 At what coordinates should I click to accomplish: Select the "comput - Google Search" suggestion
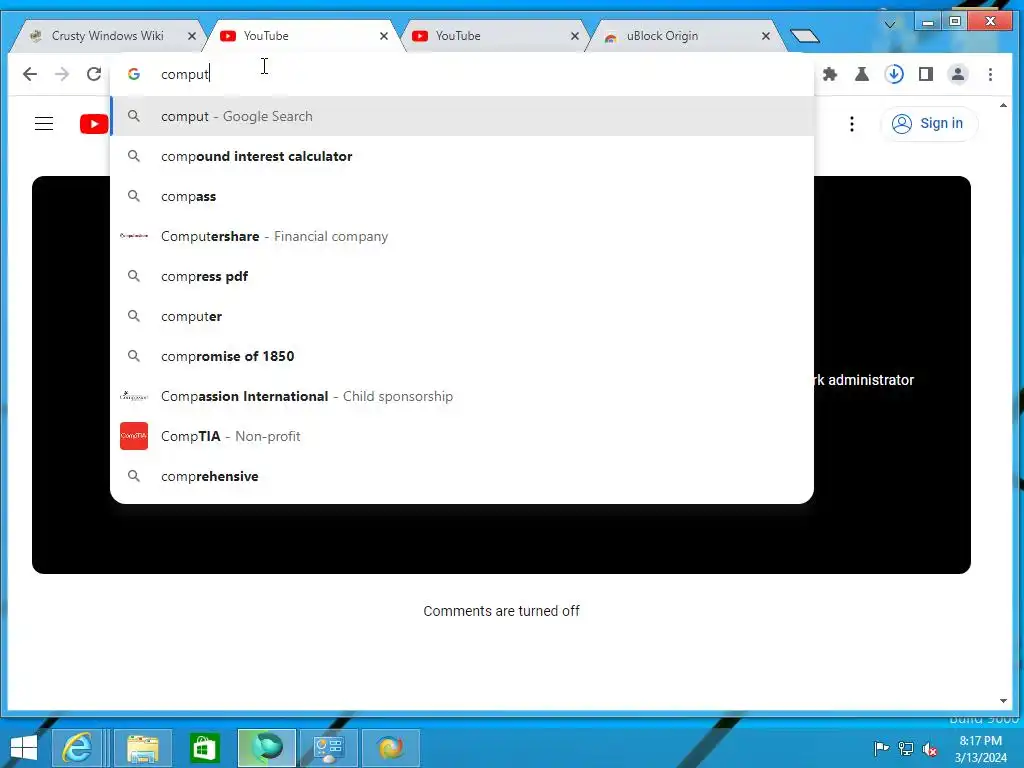pos(462,116)
